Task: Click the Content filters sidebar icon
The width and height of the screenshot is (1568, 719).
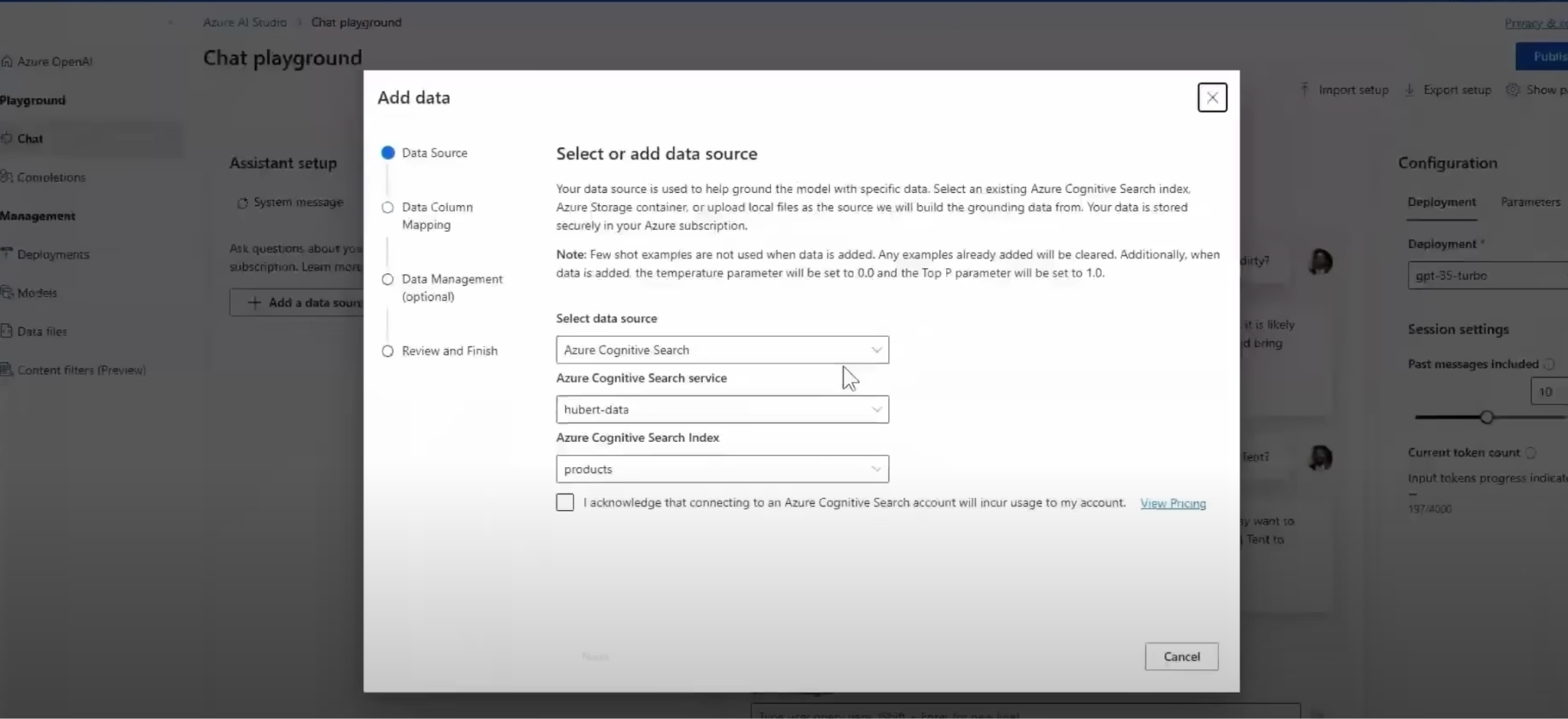Action: pos(7,369)
